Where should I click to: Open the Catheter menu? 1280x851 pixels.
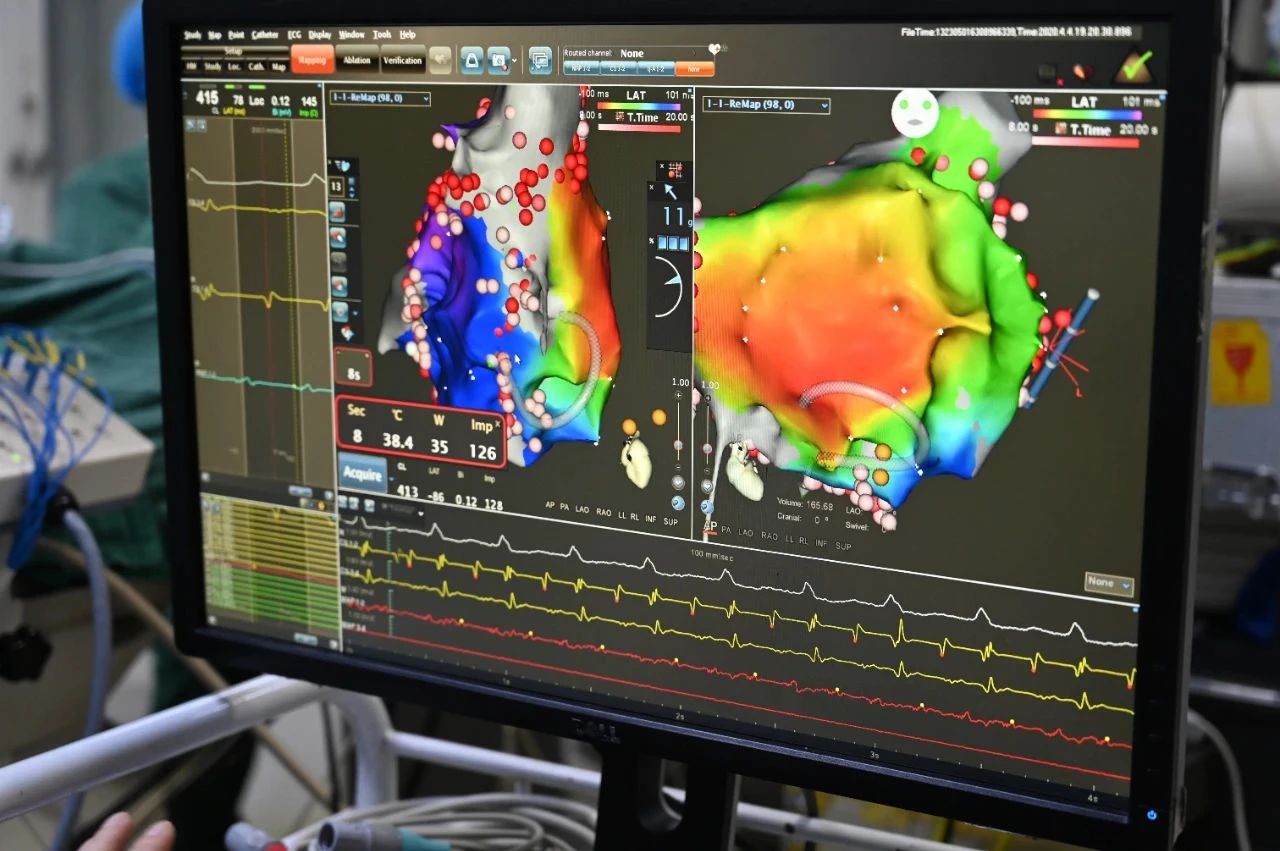pos(265,35)
